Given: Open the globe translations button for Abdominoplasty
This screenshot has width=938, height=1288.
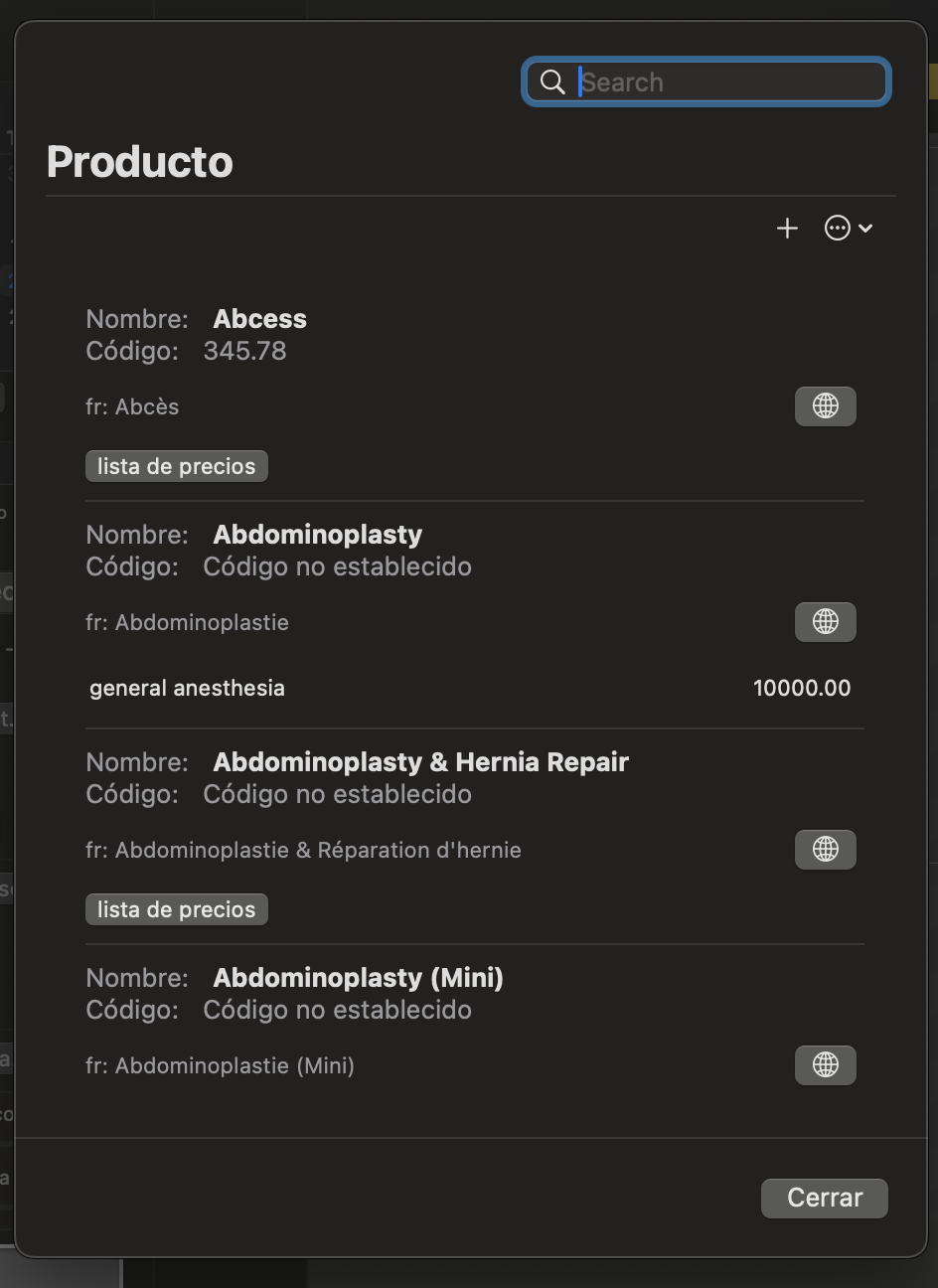Looking at the screenshot, I should tap(825, 621).
